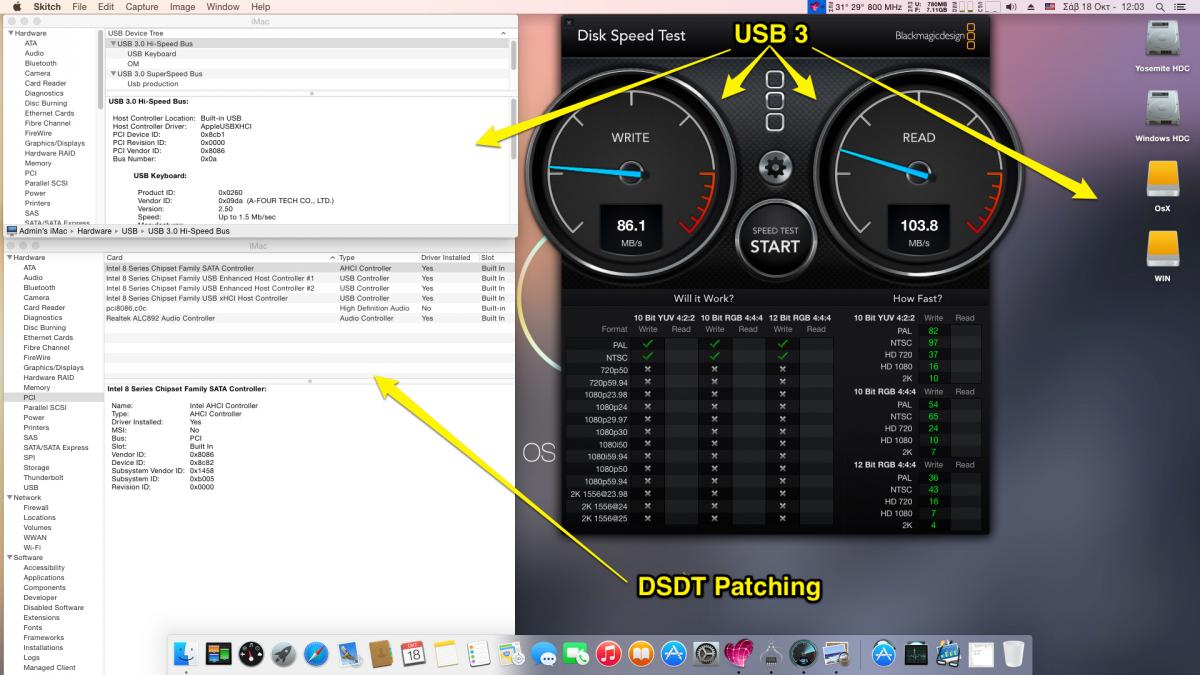This screenshot has width=1200, height=675.
Task: Open the Capture menu
Action: (142, 6)
